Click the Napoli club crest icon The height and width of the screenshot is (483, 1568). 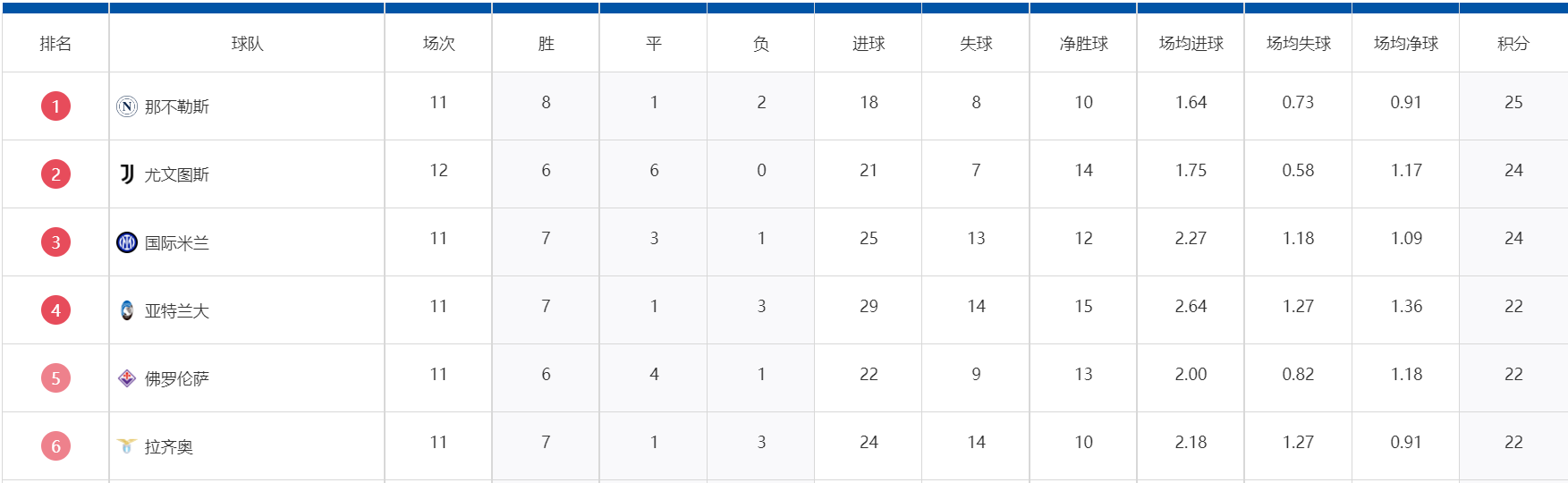[127, 106]
